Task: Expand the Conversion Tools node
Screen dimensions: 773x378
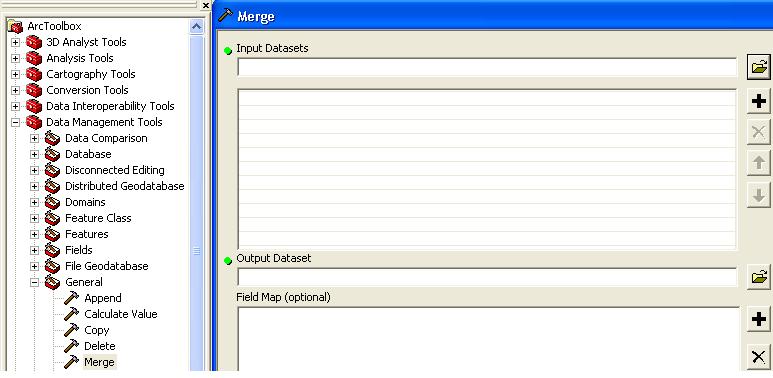Action: (x=15, y=90)
